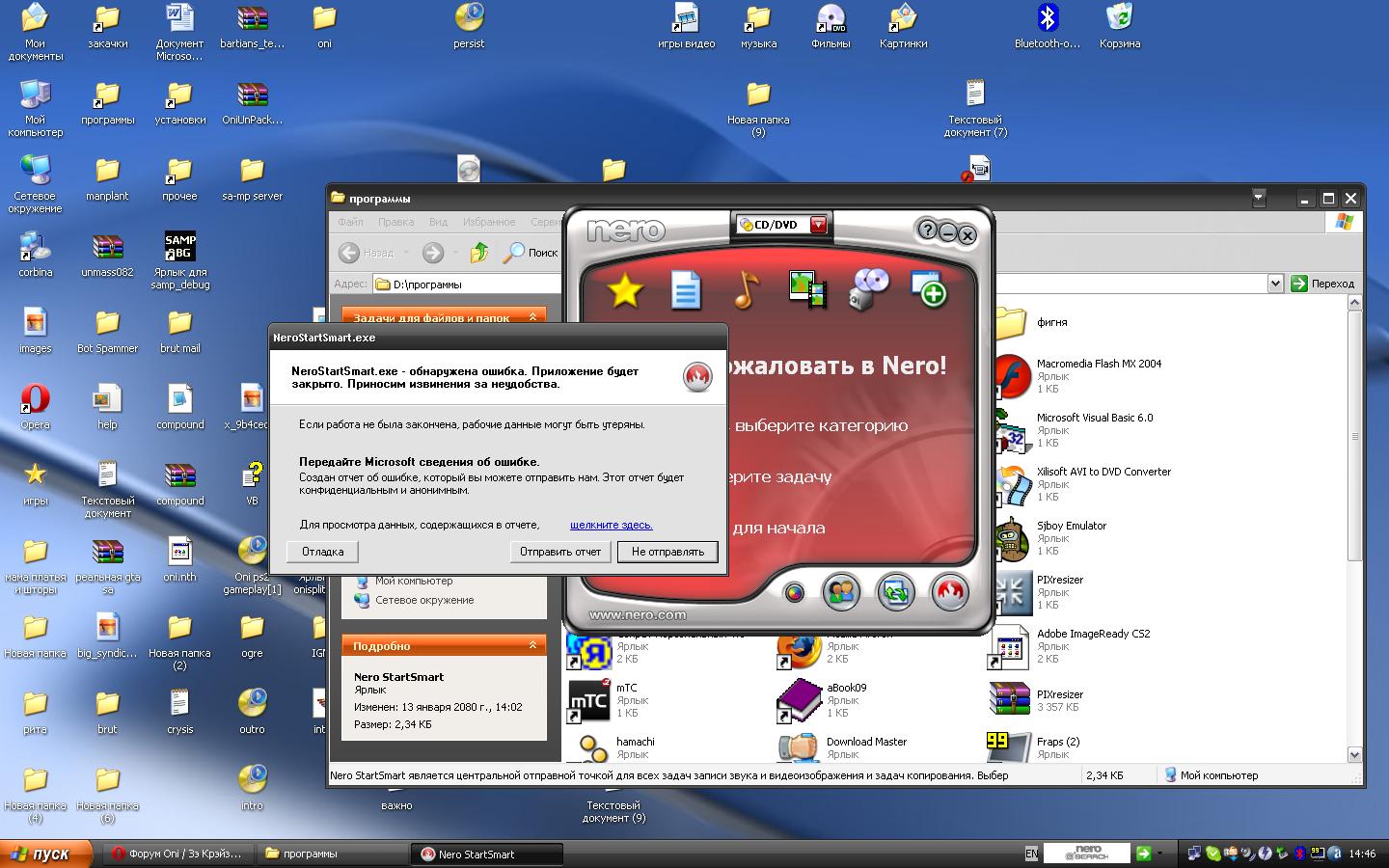
Task: Click the Favorites star icon in Nero
Action: pos(624,290)
